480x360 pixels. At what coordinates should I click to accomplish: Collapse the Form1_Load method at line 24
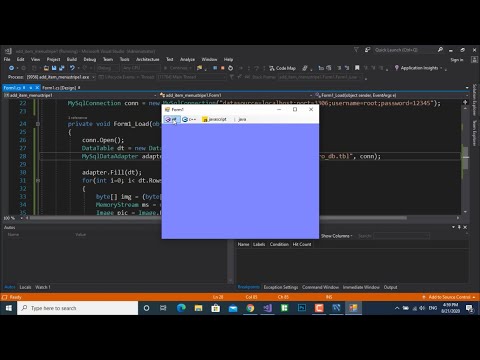pos(38,124)
